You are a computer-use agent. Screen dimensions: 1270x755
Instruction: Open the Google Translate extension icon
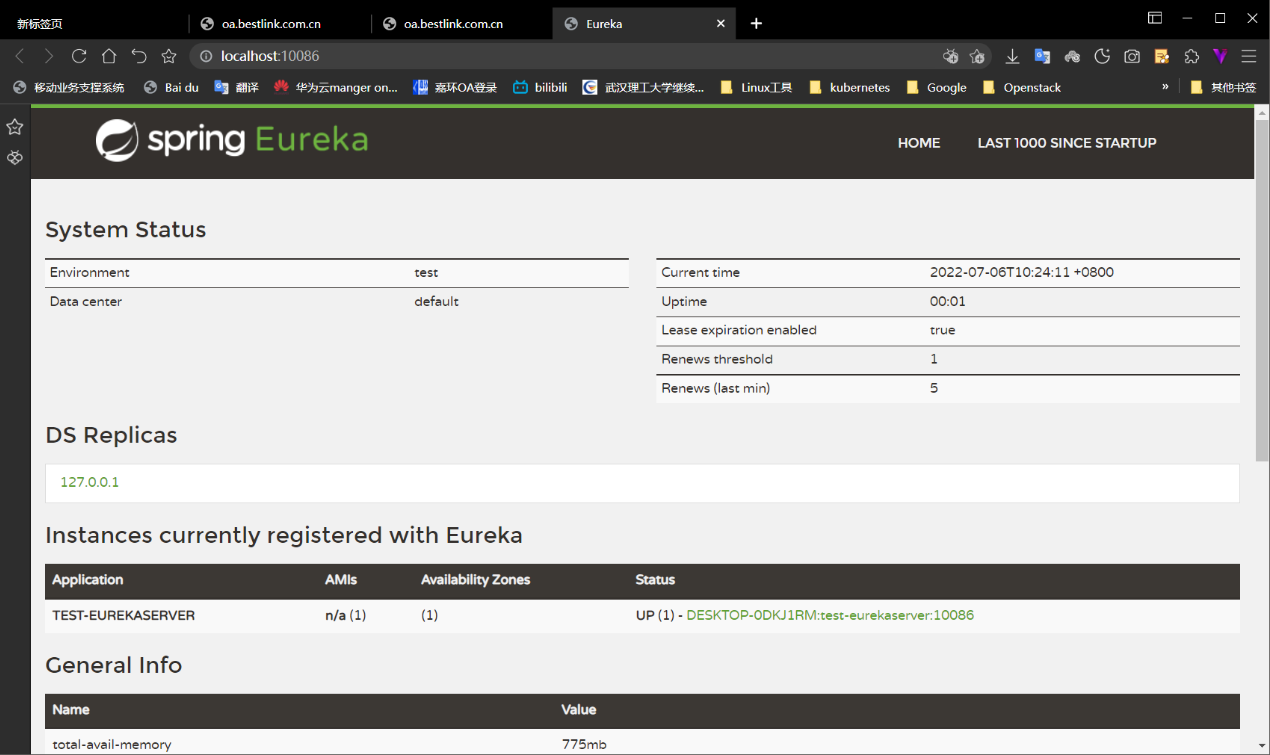pos(1042,56)
